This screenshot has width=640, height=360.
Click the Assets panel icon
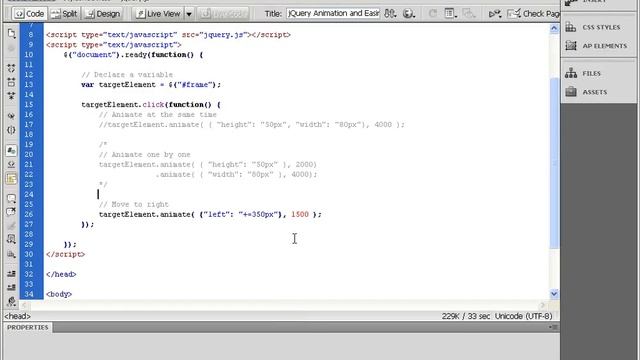[571, 92]
